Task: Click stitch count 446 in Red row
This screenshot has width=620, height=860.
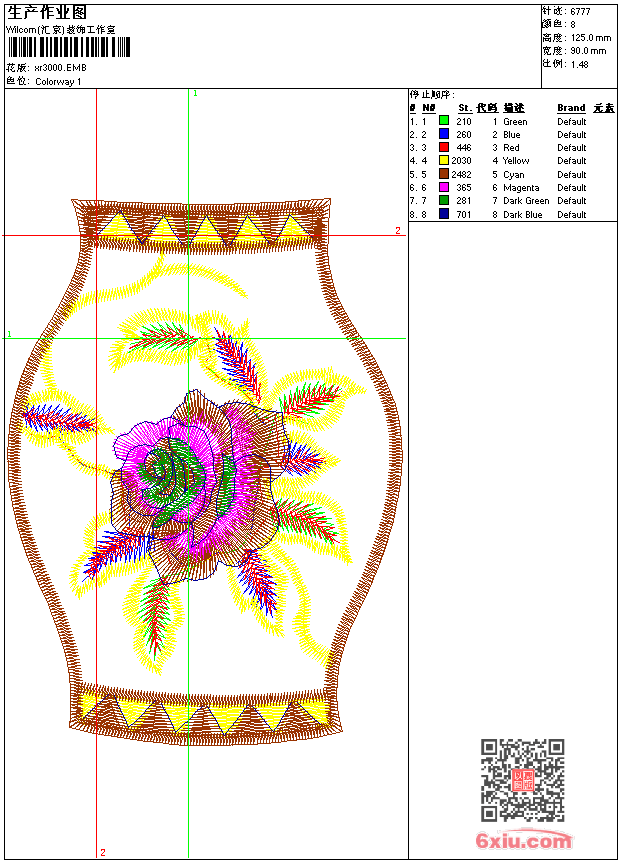Action: click(464, 148)
